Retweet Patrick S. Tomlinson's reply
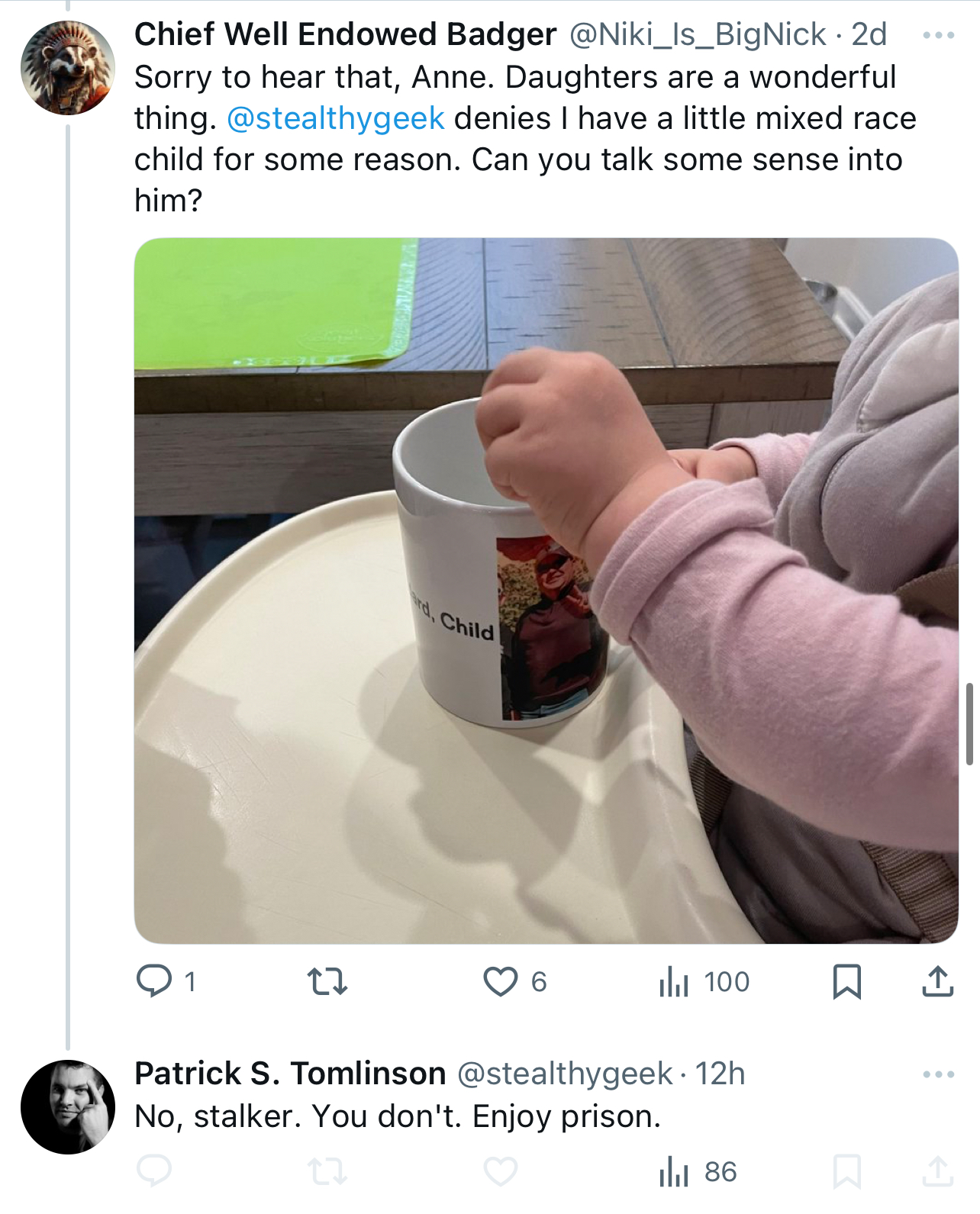Screen dimensions: 980x1214 pos(327,1171)
